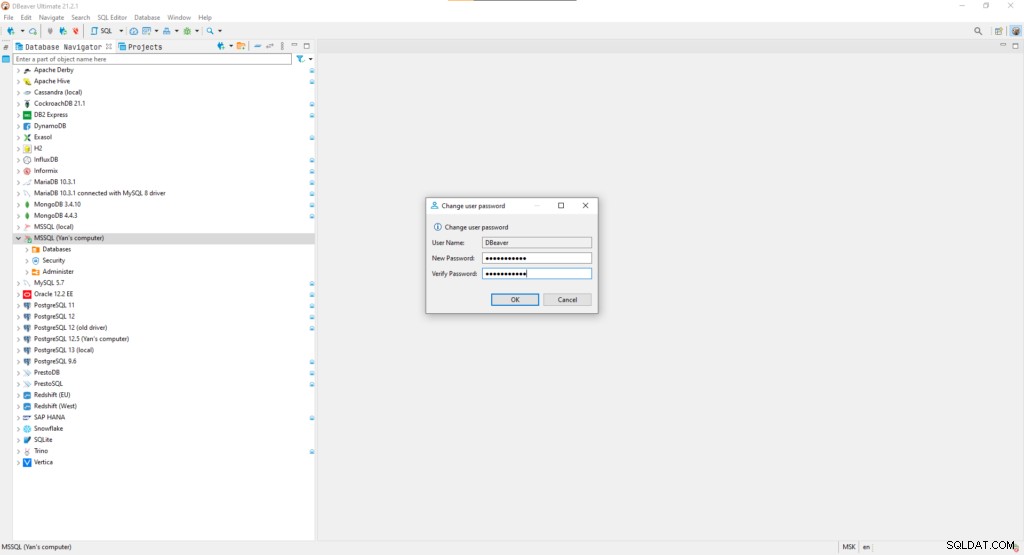Open the dashboard gauge icon in the toolbar
Screen dimensions: 1024x555
click(133, 31)
